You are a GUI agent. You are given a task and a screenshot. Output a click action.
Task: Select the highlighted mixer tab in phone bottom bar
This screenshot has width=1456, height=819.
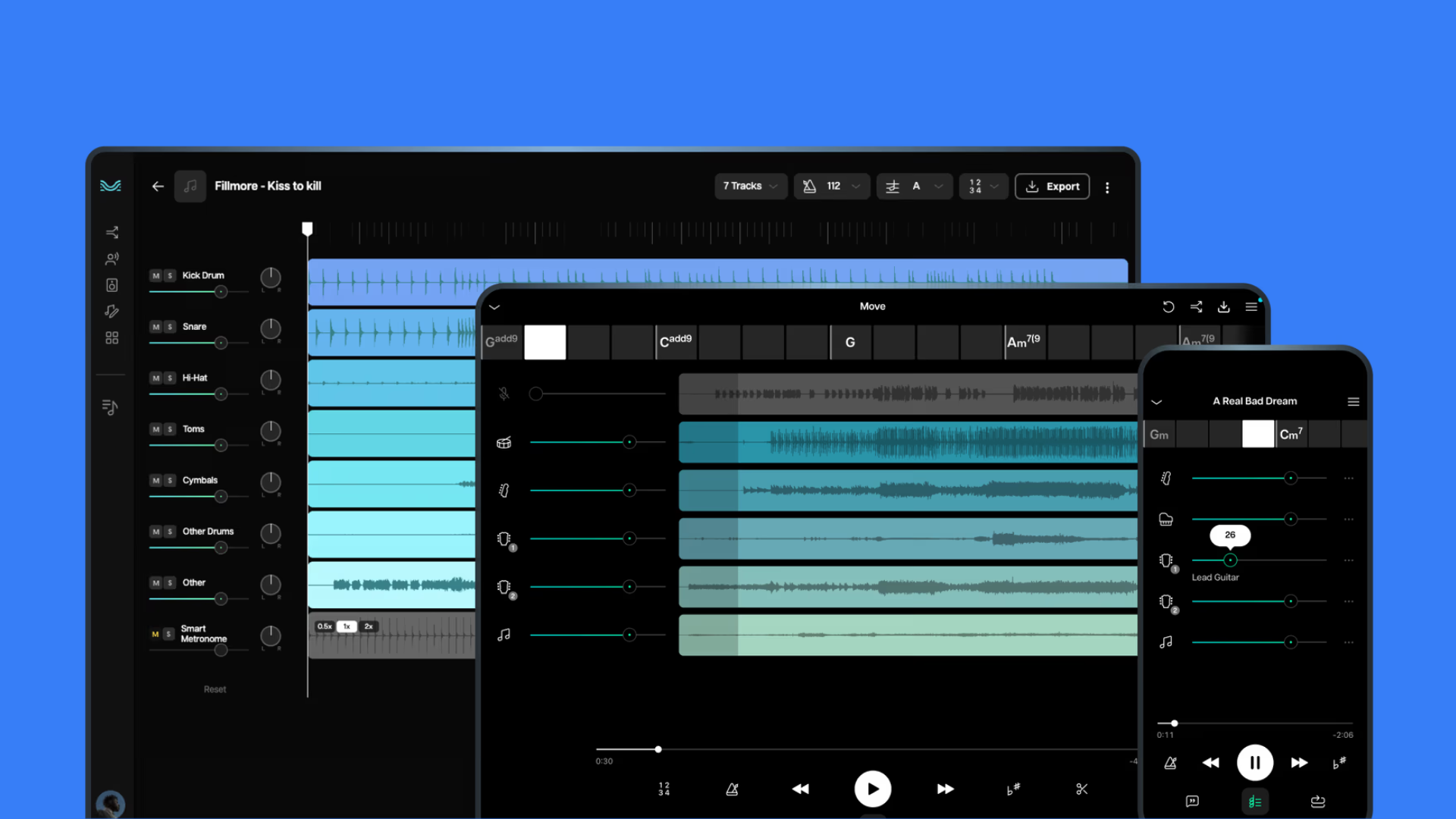[1255, 802]
